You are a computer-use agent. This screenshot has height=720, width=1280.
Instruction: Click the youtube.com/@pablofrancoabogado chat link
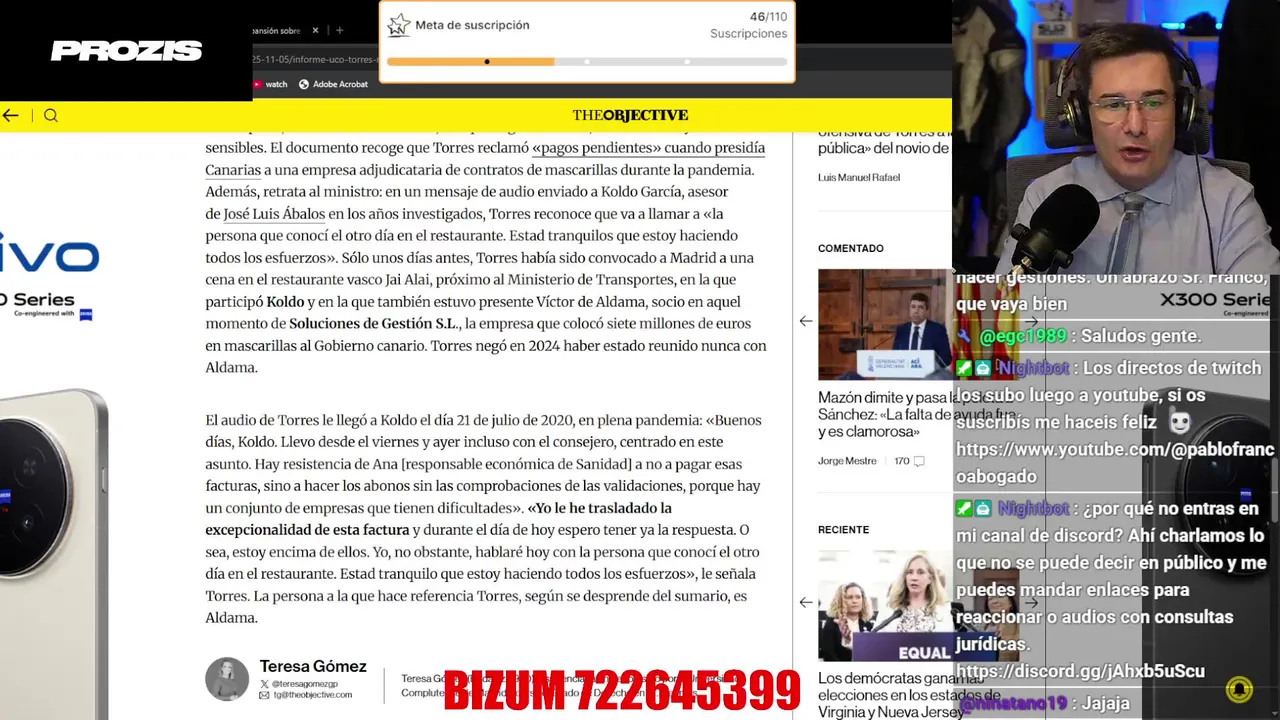click(x=1115, y=463)
